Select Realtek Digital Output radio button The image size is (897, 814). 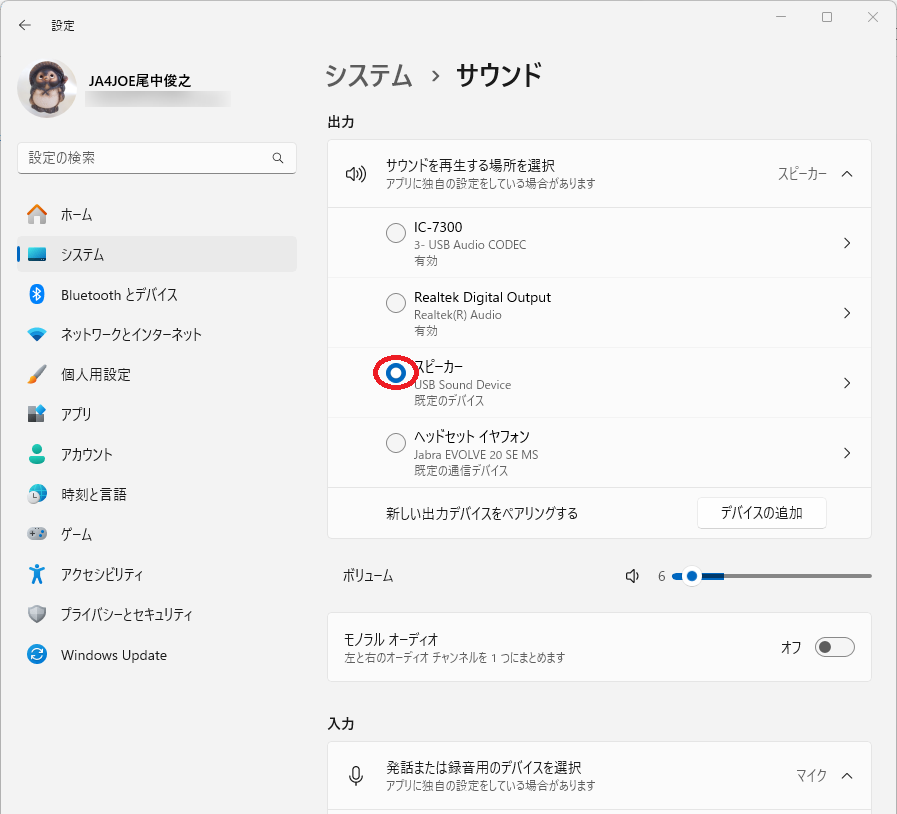[396, 303]
